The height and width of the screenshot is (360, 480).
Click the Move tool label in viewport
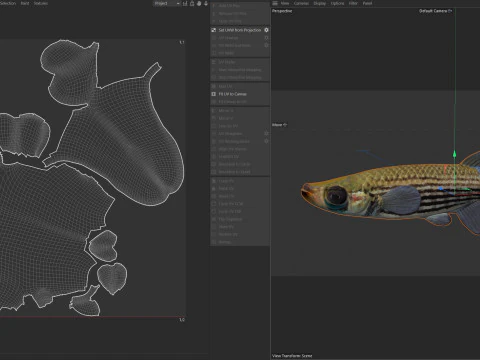coord(279,125)
